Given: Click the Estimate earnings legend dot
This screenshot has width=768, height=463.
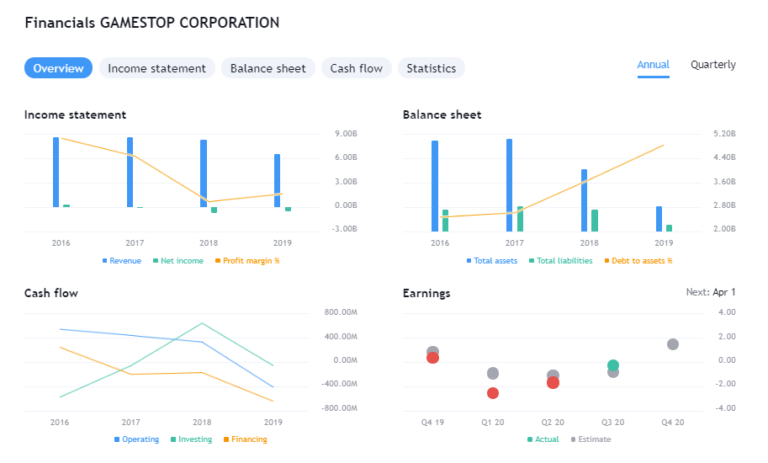Looking at the screenshot, I should tap(573, 439).
